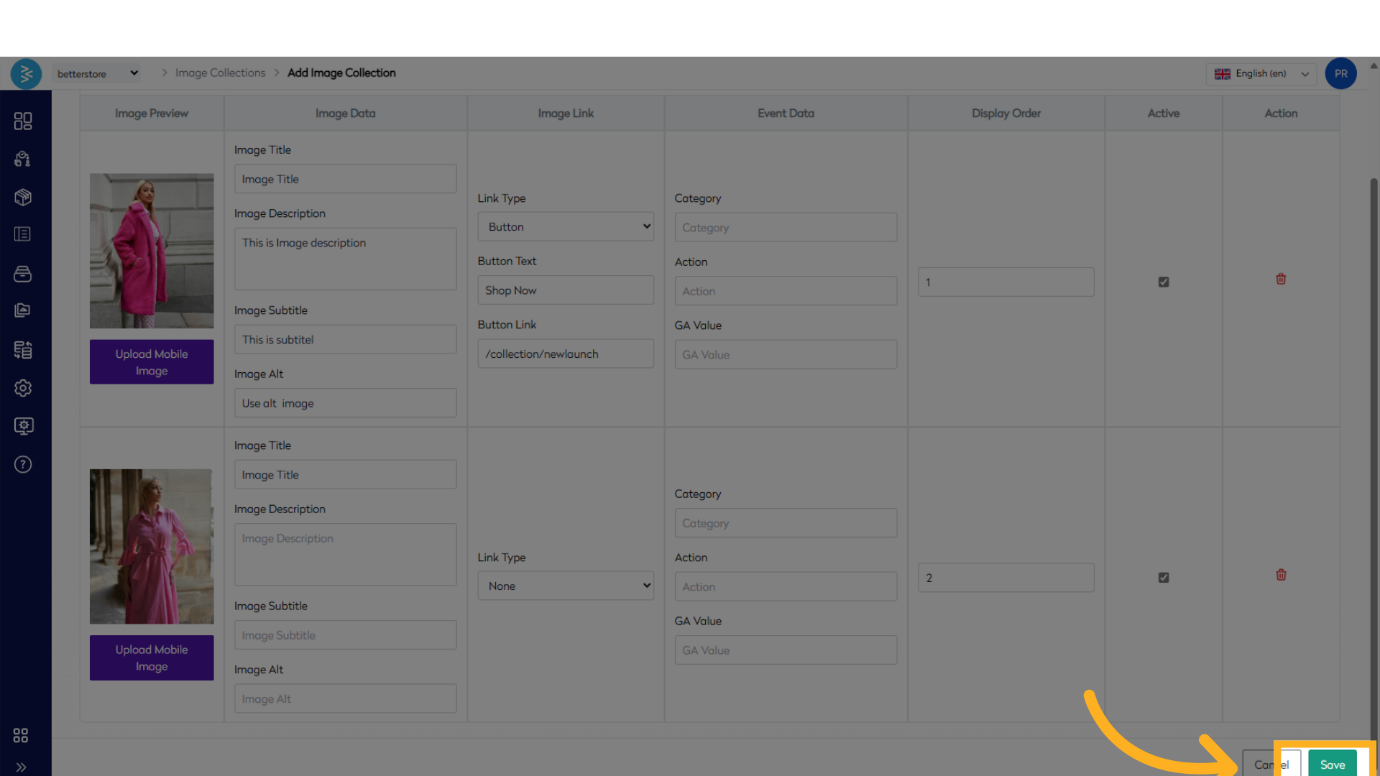The image size is (1380, 776).
Task: Delete the second image row
Action: coord(1280,575)
